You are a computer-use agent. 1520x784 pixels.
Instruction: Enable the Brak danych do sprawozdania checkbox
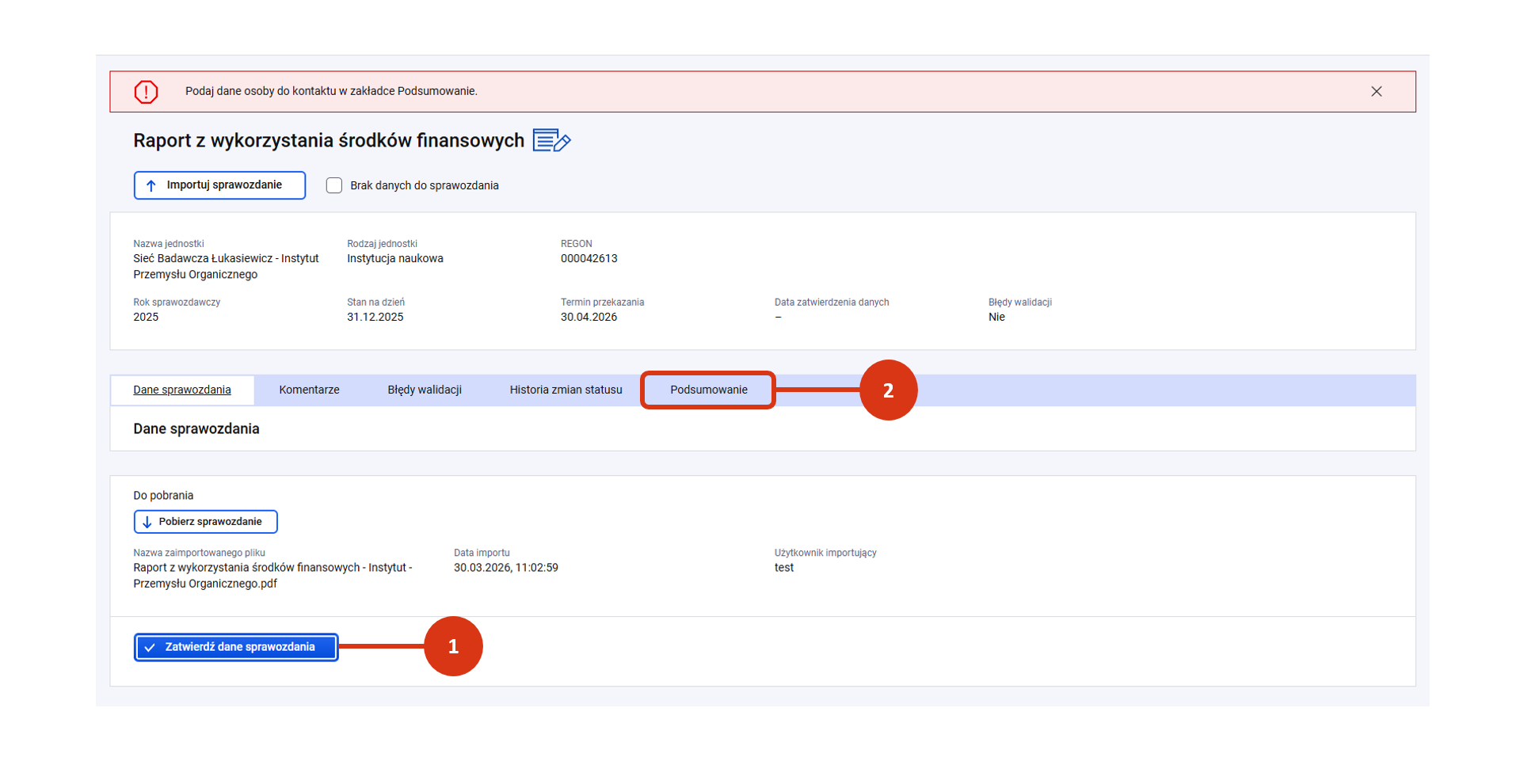(x=334, y=185)
